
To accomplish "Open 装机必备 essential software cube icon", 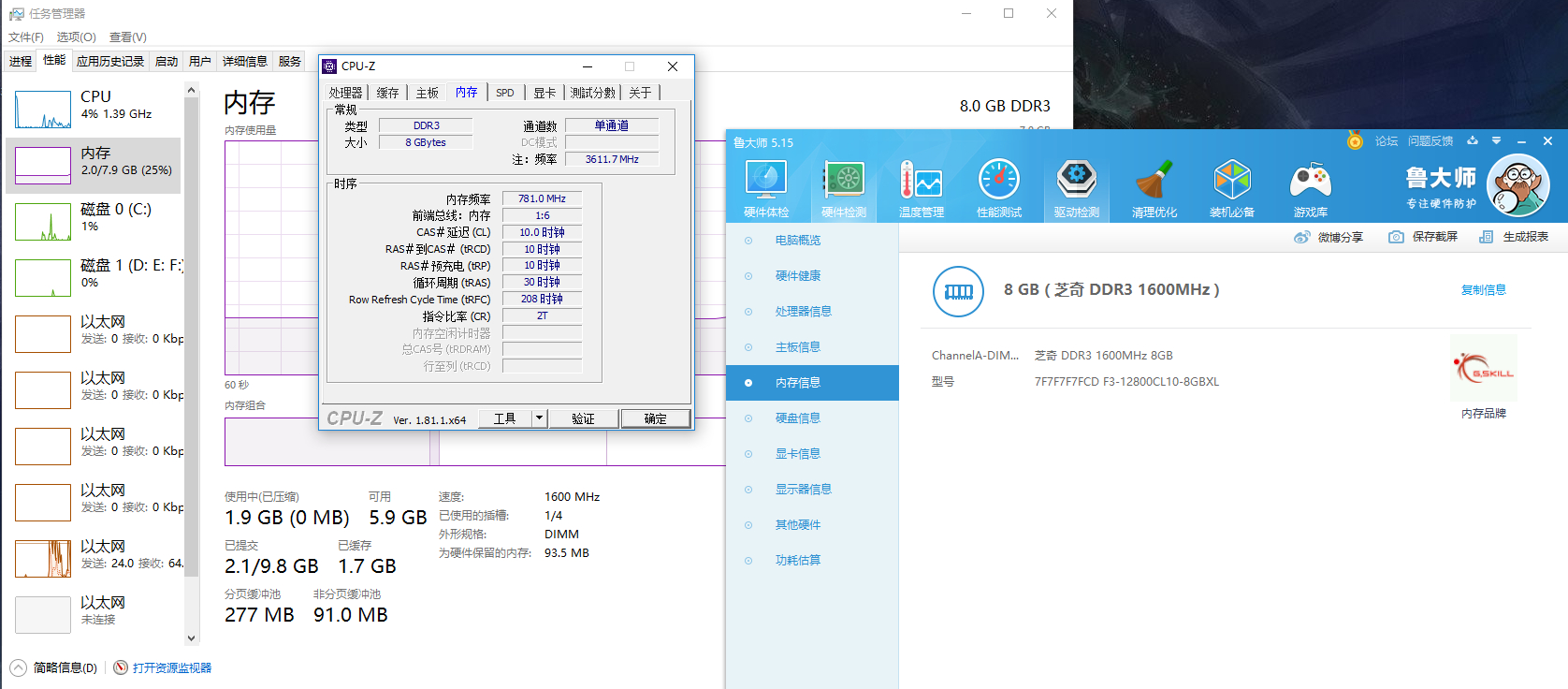I will (x=1232, y=180).
